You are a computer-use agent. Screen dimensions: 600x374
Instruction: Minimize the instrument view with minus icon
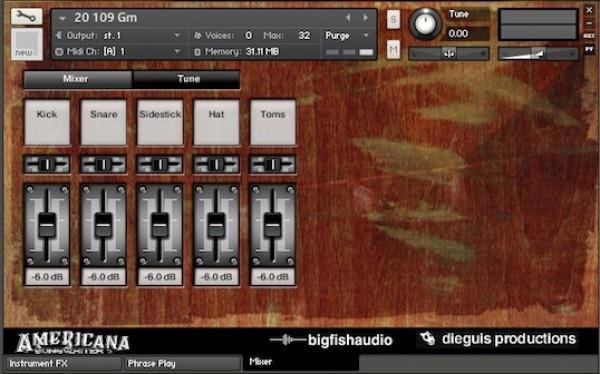coord(589,23)
